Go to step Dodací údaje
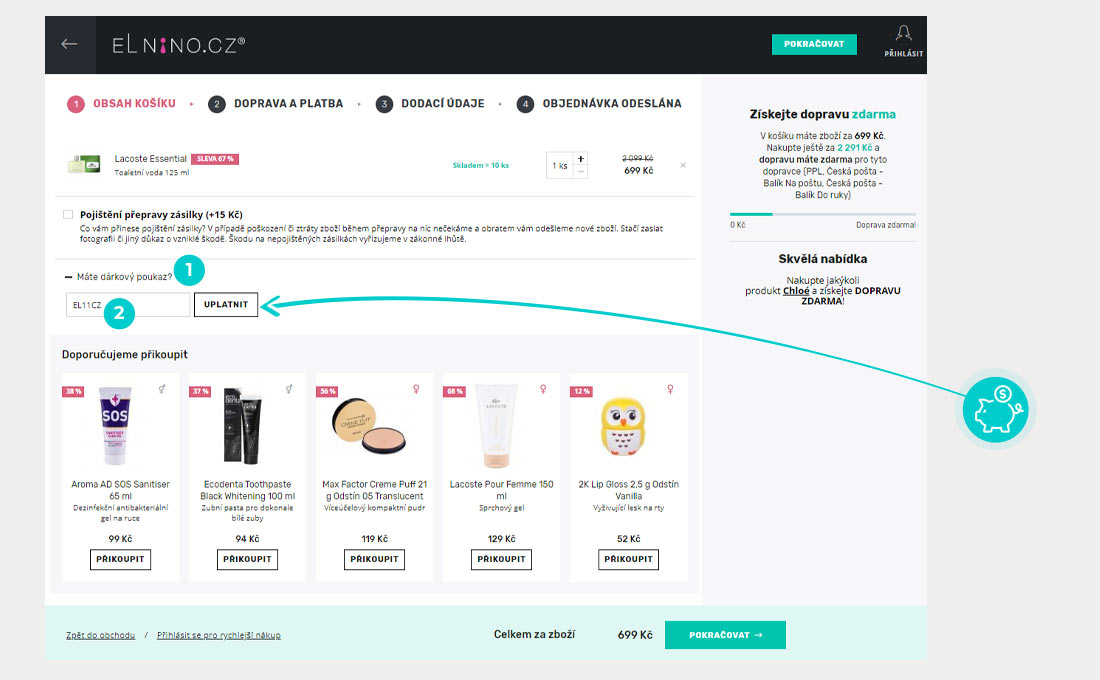The width and height of the screenshot is (1100, 680). tap(430, 104)
